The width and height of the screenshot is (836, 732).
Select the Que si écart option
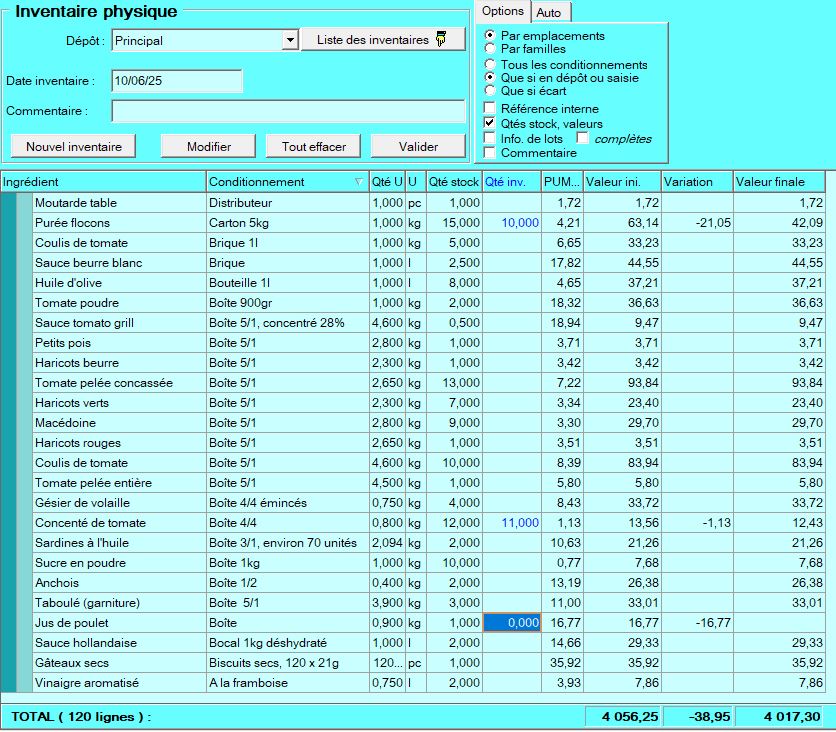pos(489,91)
